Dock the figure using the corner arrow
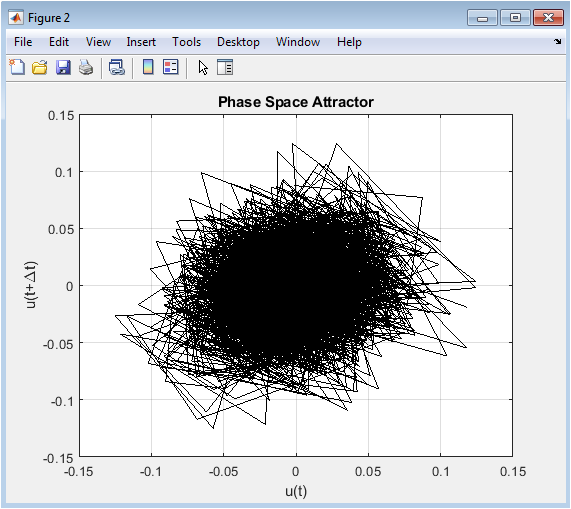The image size is (571, 509). 558,42
